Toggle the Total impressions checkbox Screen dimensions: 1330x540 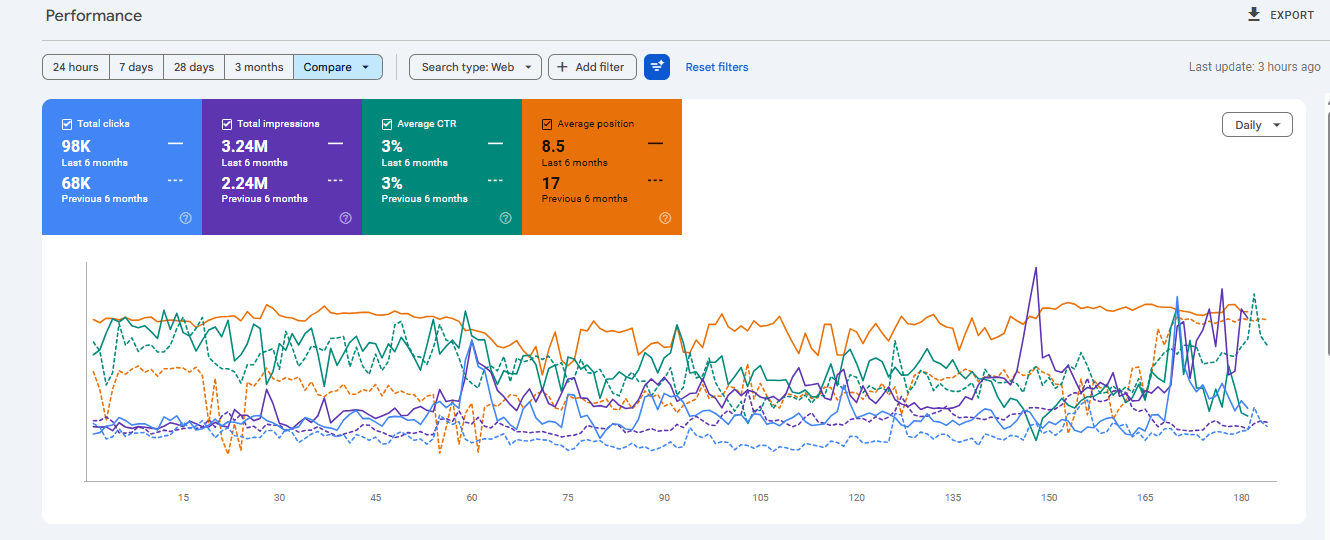point(227,124)
